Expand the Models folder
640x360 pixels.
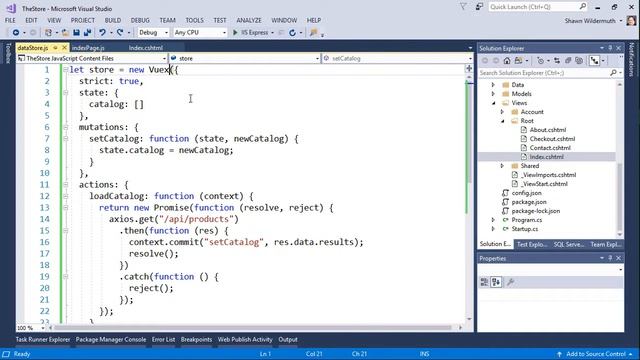(x=493, y=94)
